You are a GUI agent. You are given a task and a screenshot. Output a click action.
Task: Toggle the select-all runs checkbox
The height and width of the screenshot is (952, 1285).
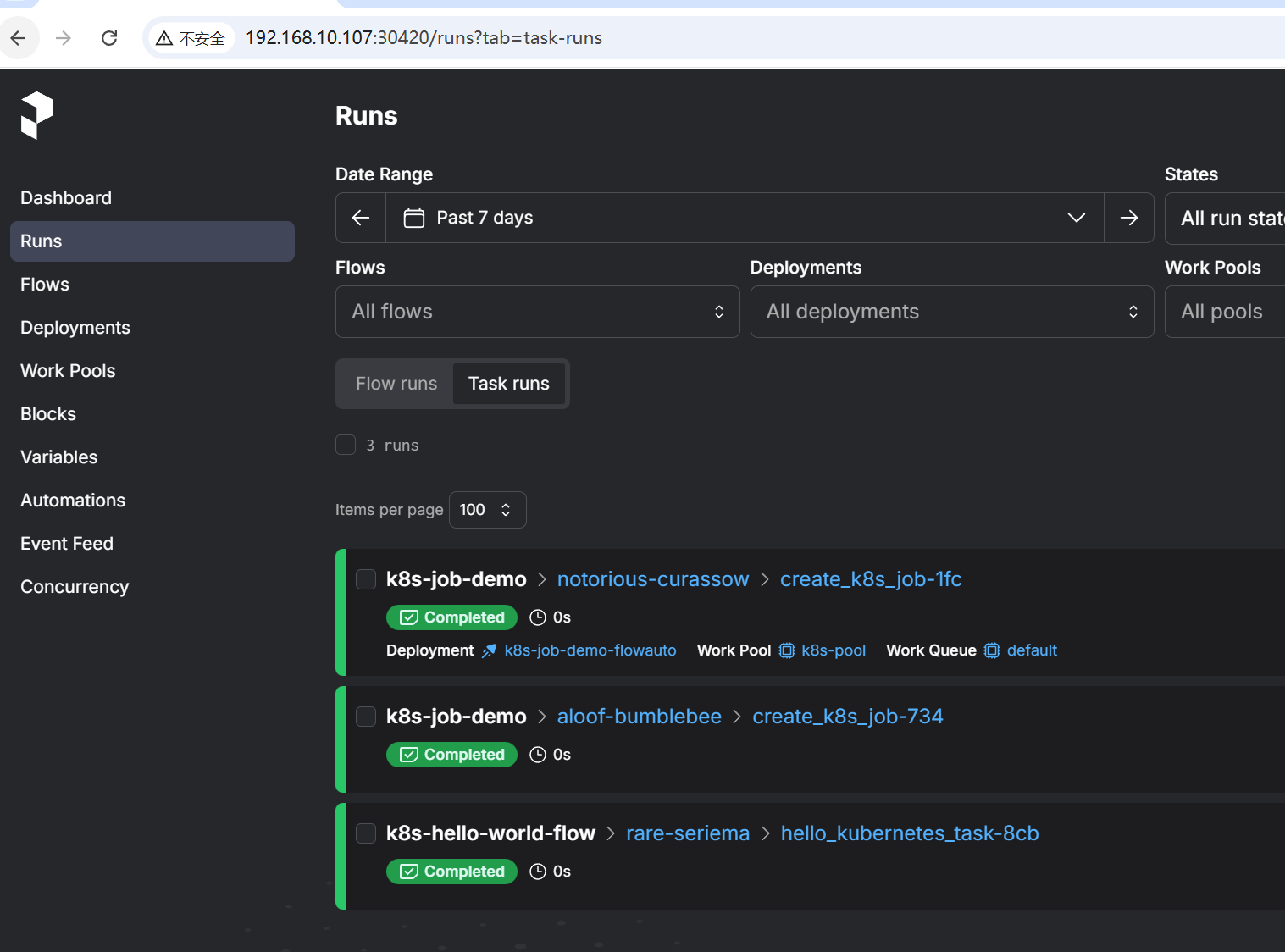click(x=346, y=445)
